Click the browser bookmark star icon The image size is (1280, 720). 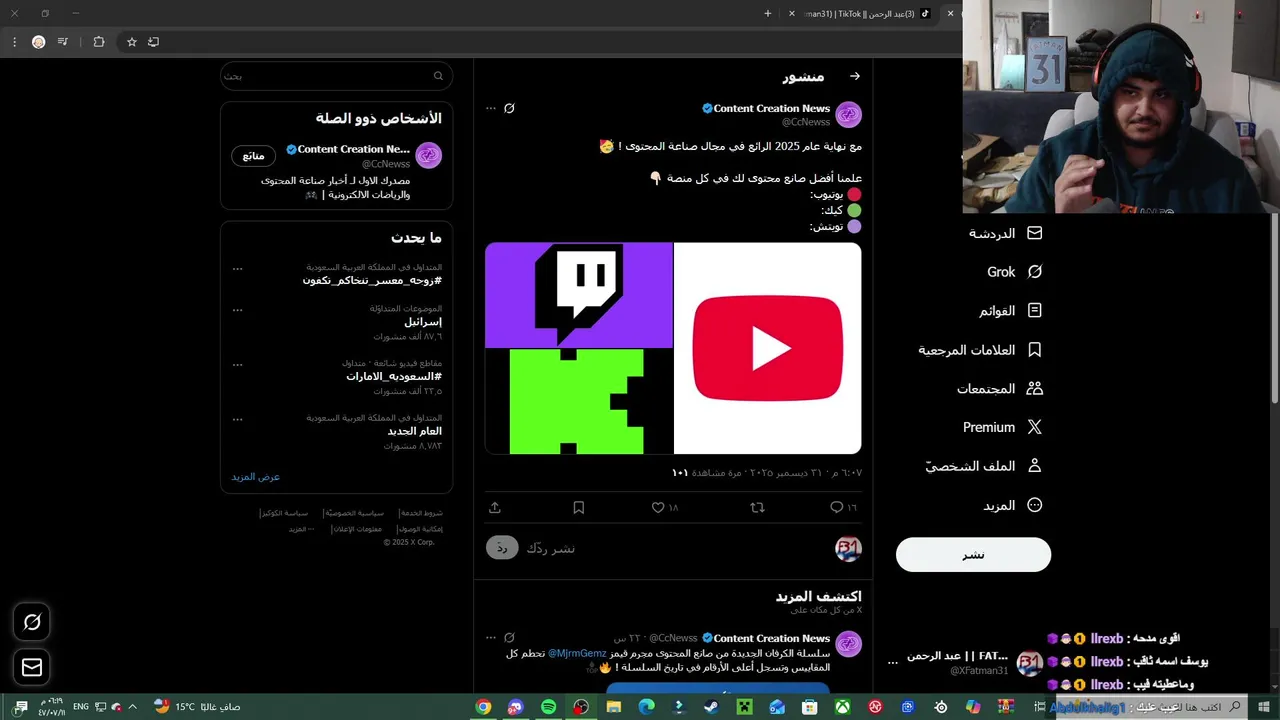click(x=131, y=42)
